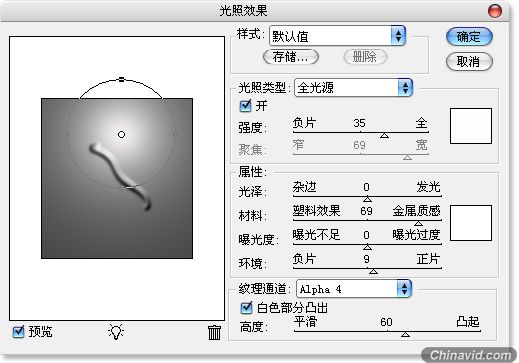
Task: Open the 样式 style dropdown
Action: 337,36
